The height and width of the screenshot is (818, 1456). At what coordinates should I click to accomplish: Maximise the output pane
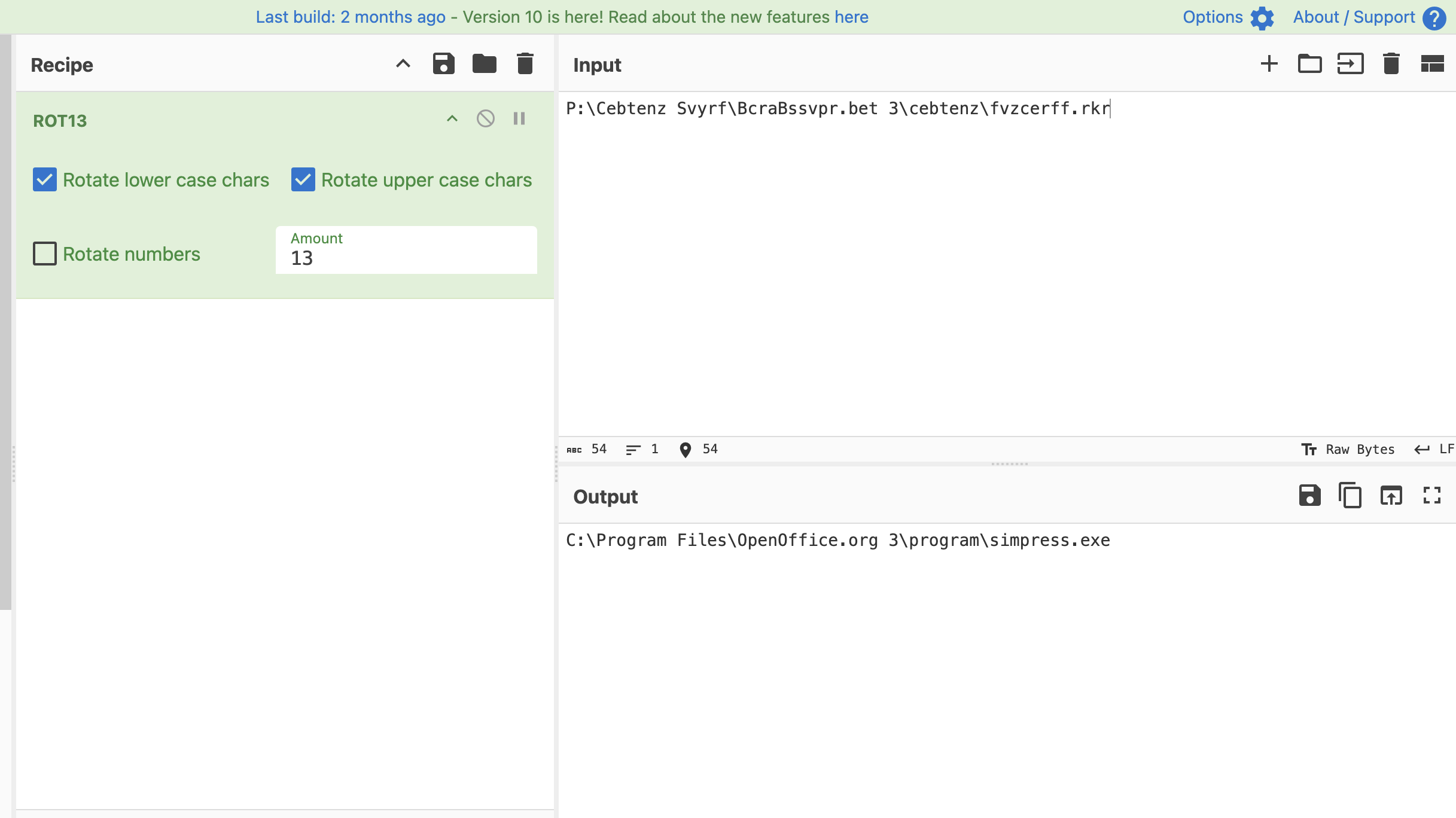point(1431,496)
